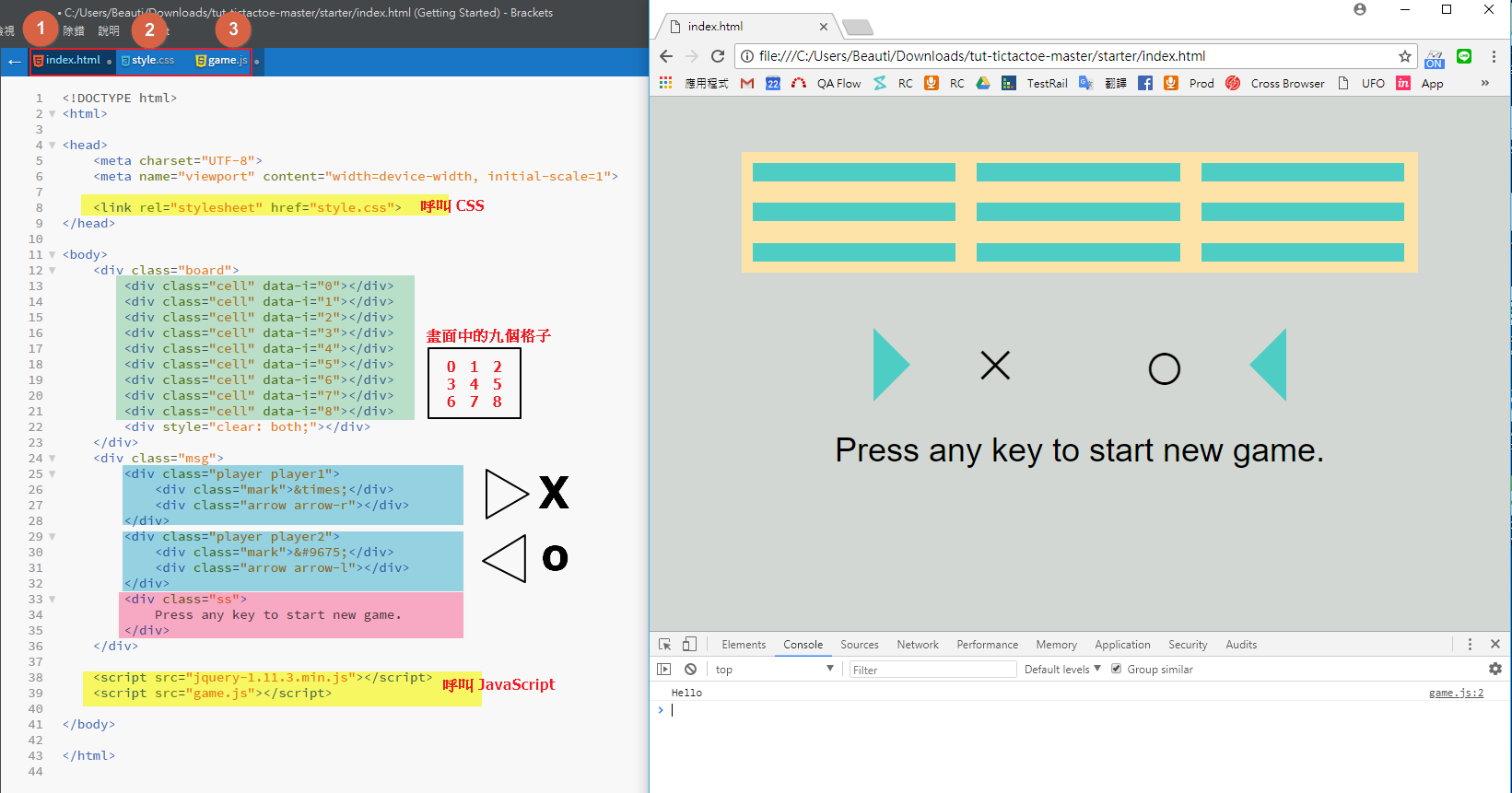Open the Facebook bookmark icon
The height and width of the screenshot is (793, 1512).
1145,84
